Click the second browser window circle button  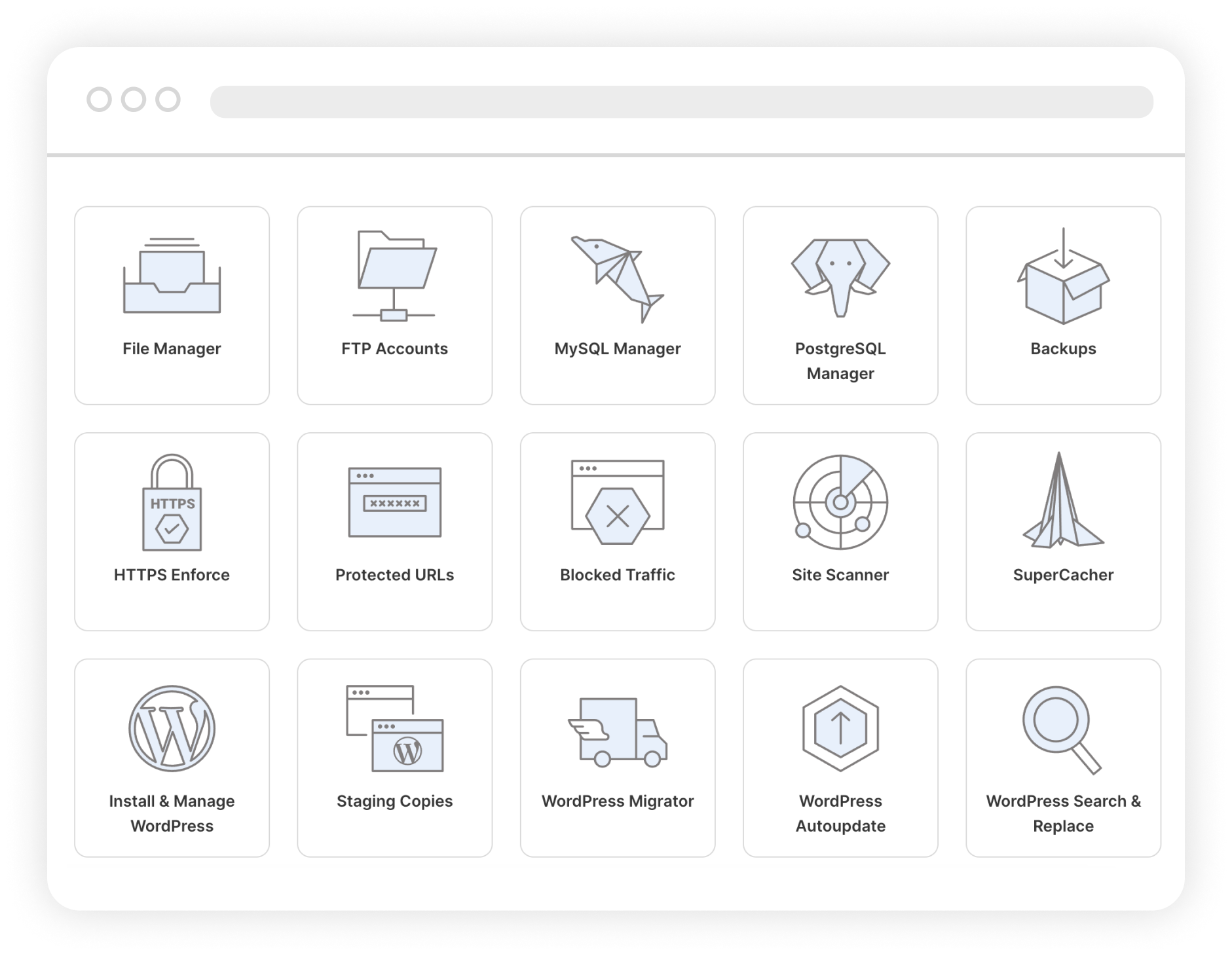tap(134, 100)
